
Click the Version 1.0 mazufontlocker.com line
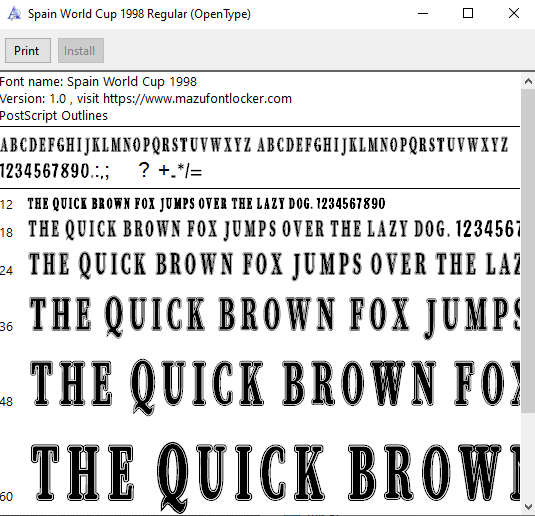146,99
